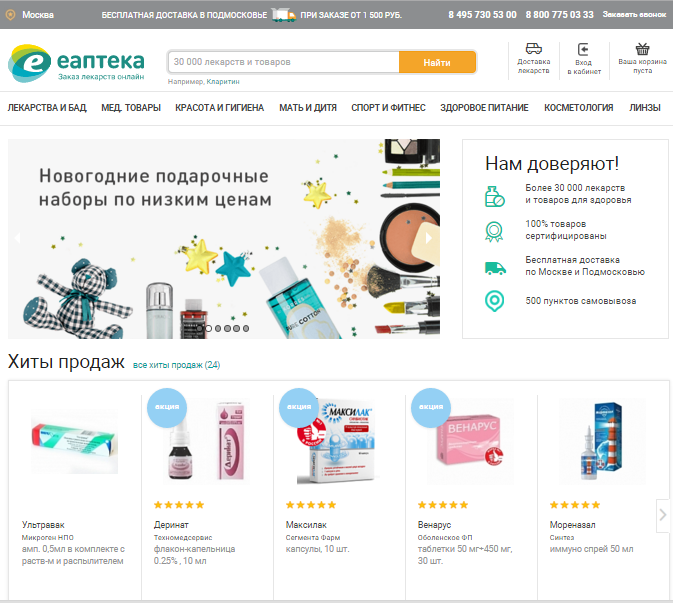Click the акция badge on Деринат

point(167,408)
